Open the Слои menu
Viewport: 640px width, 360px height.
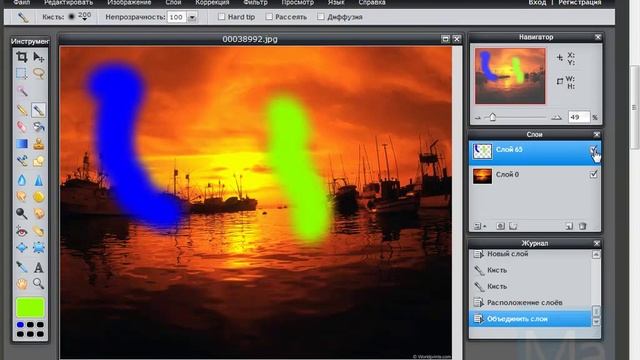(x=173, y=2)
